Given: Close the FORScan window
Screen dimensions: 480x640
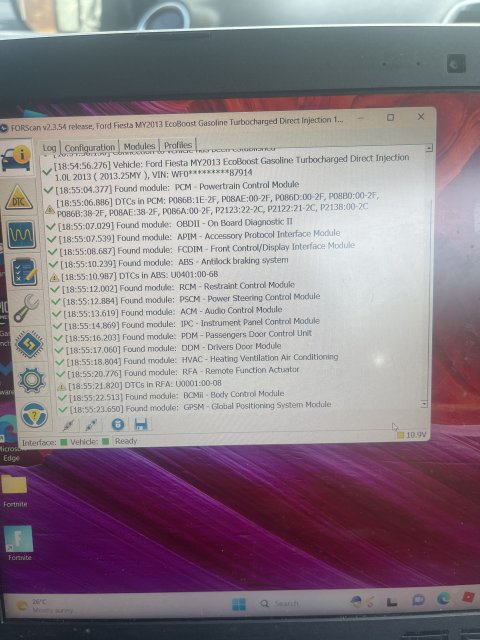Looking at the screenshot, I should [421, 117].
